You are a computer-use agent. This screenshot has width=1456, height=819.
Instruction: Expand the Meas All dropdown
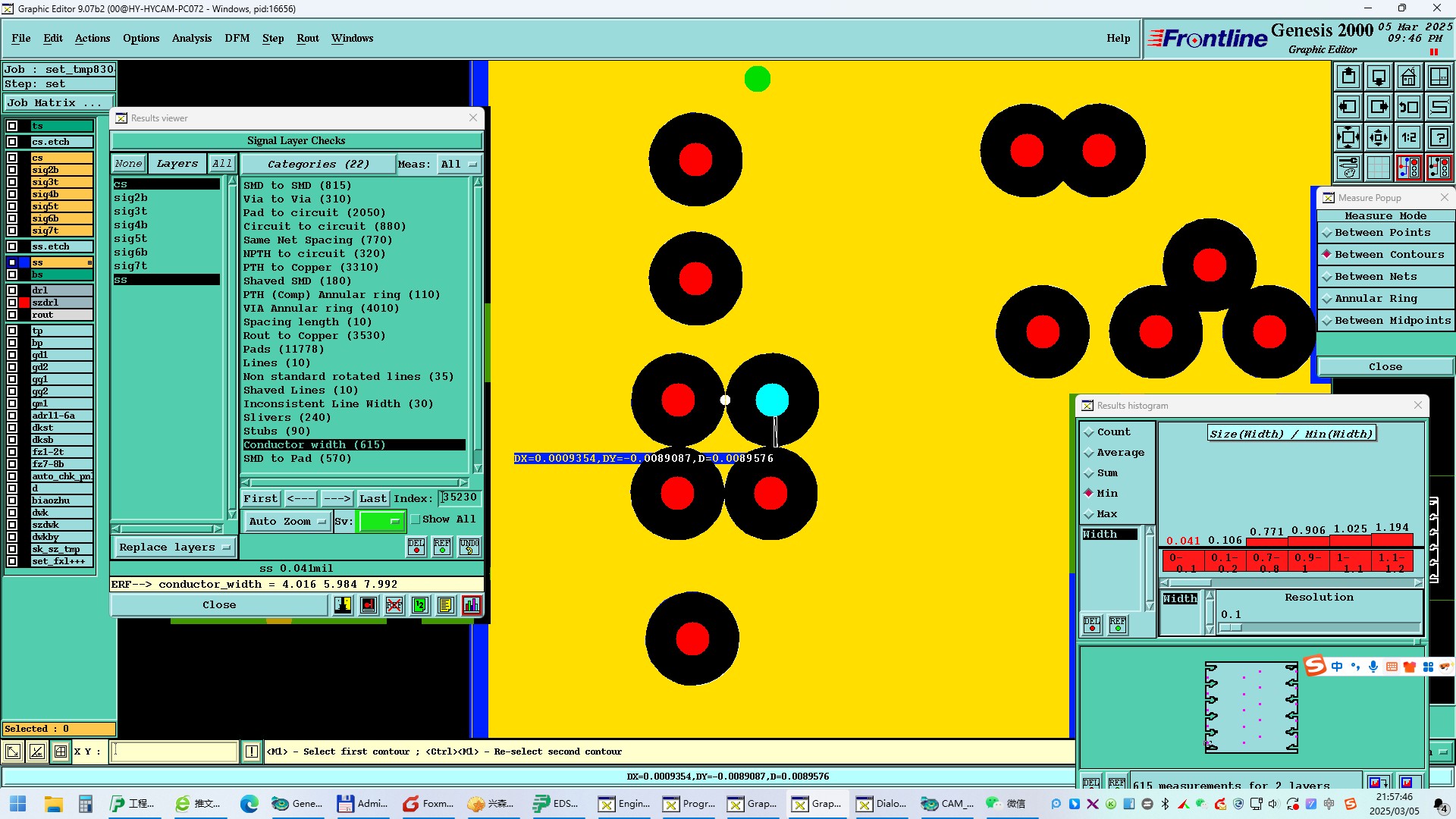pyautogui.click(x=458, y=164)
